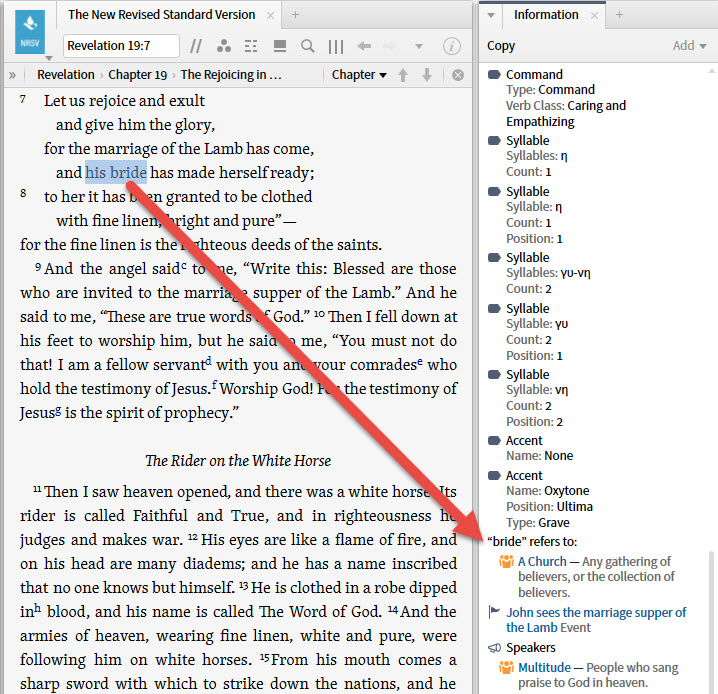Open the Multitude speaker link
Image resolution: width=718 pixels, height=694 pixels.
(544, 667)
